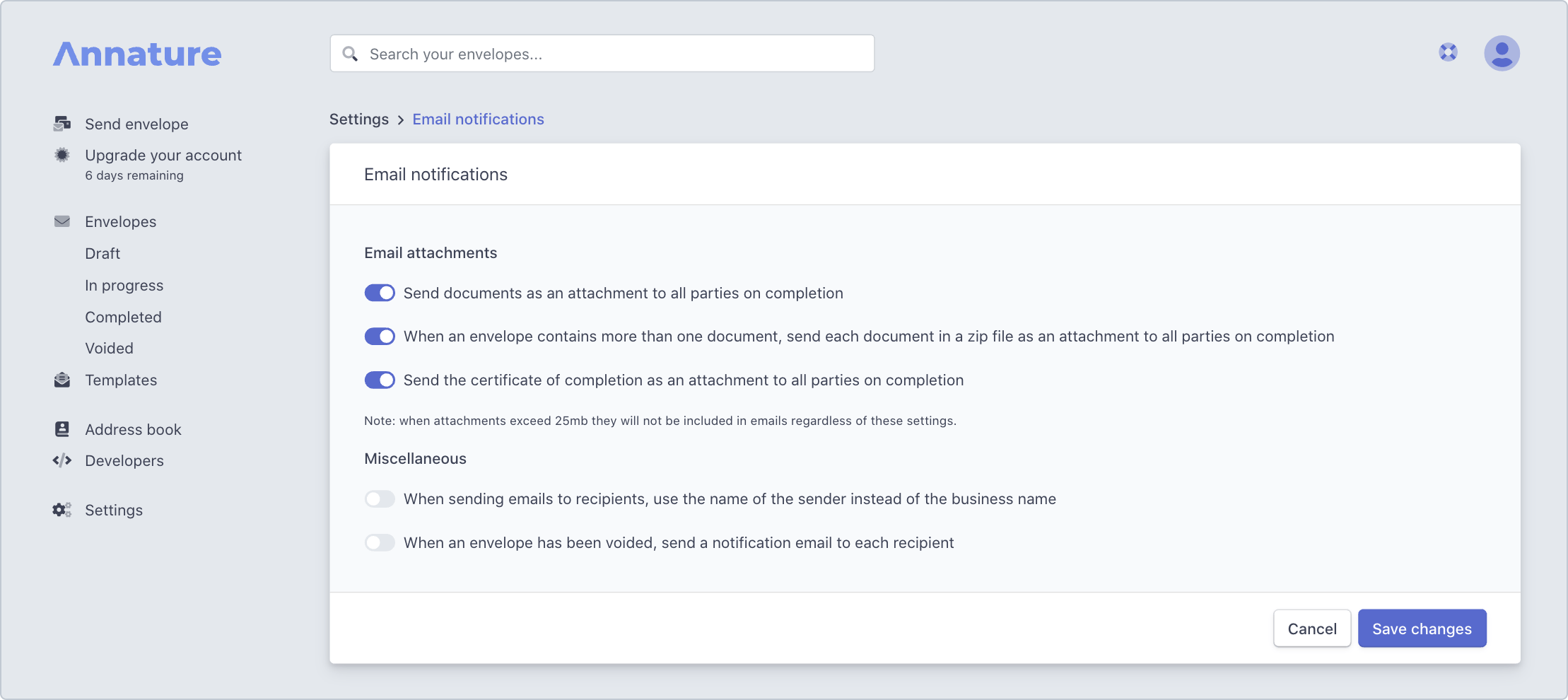1568x700 pixels.
Task: Enable voided envelope notification emails
Action: [x=380, y=542]
